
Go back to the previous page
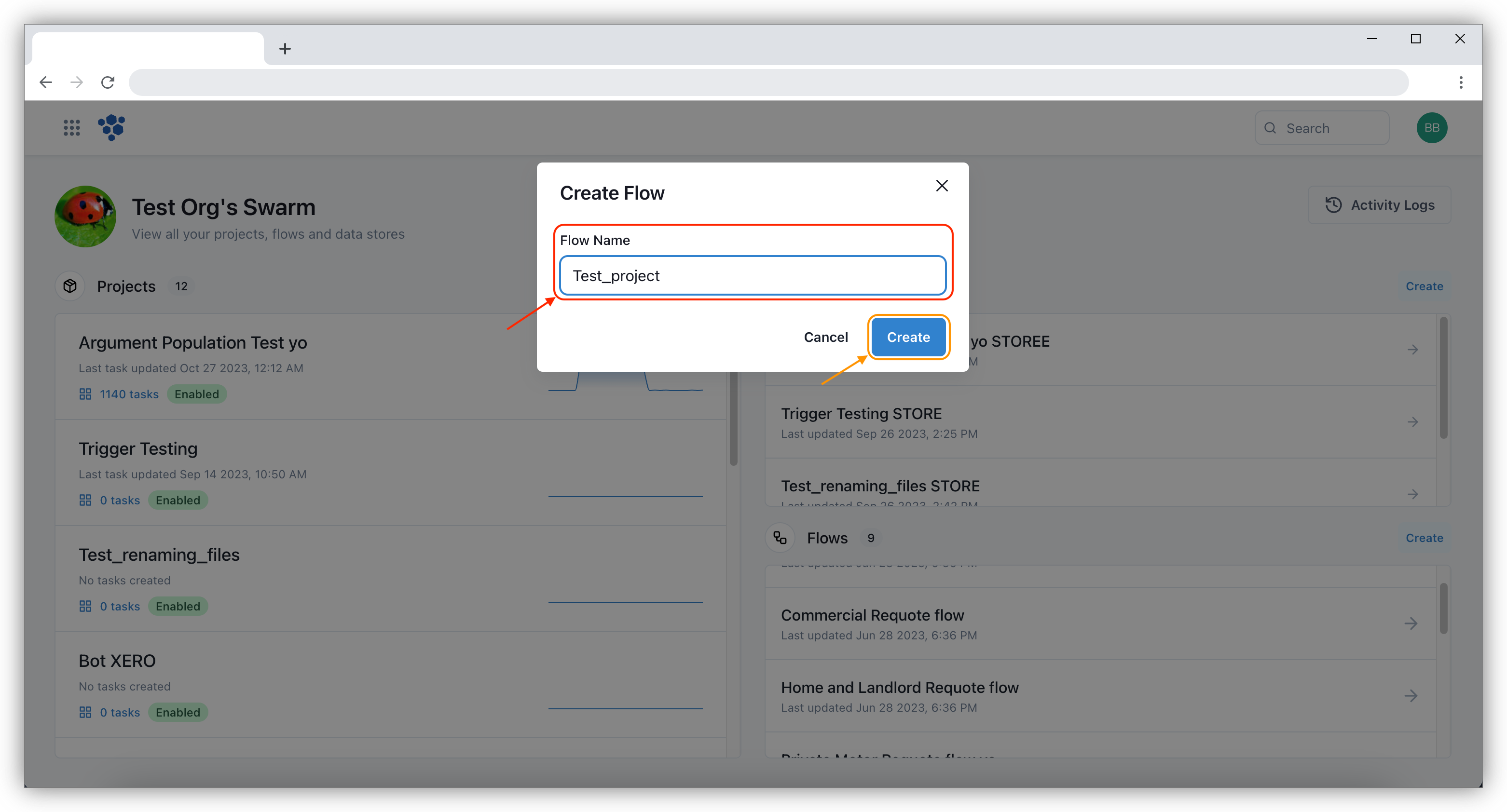pos(46,82)
